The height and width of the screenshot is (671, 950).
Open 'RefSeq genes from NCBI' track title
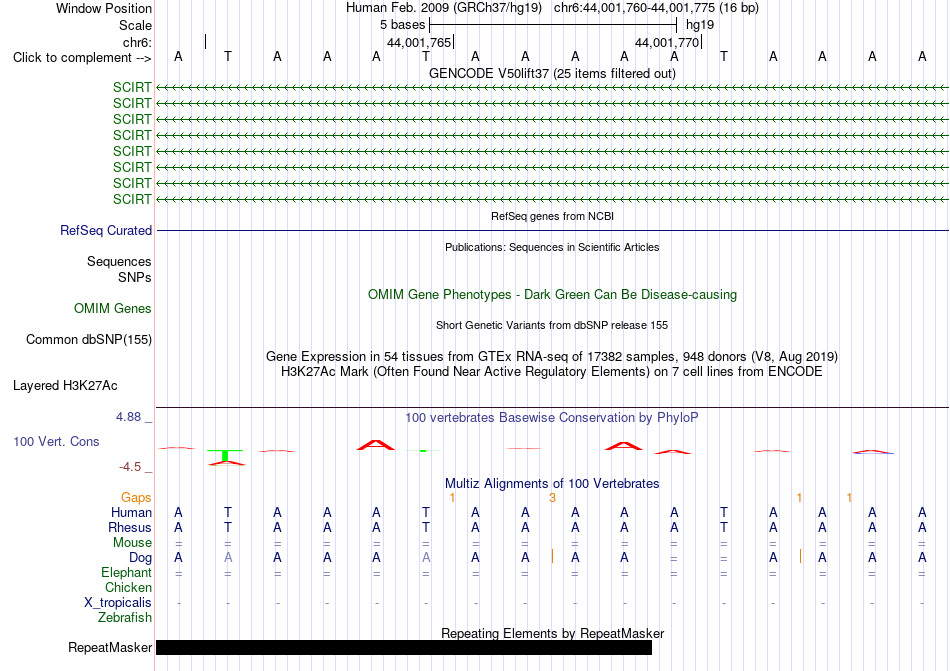[552, 216]
